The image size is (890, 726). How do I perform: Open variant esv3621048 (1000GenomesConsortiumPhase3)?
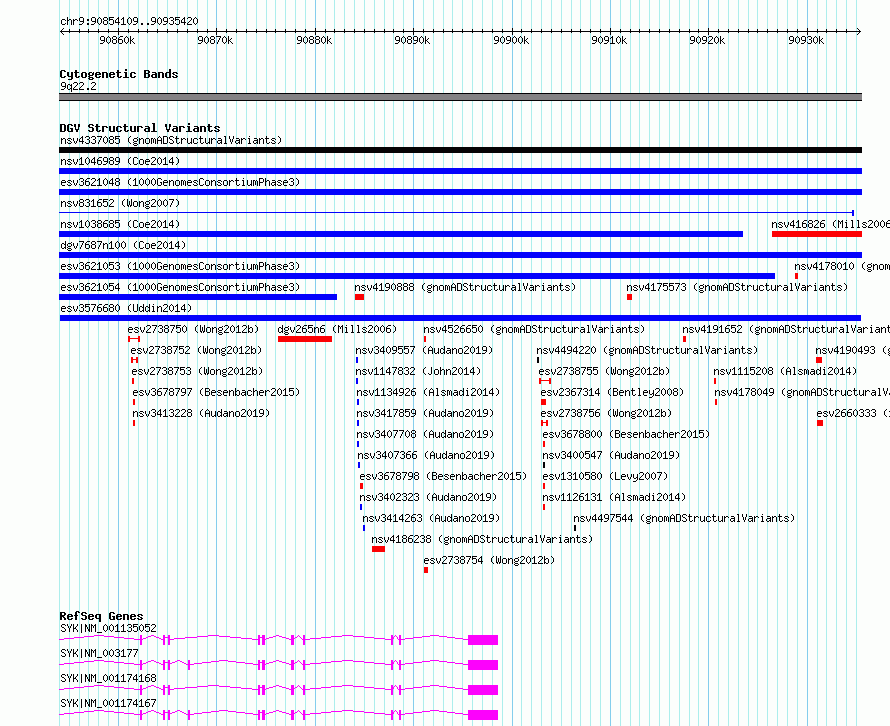(180, 182)
